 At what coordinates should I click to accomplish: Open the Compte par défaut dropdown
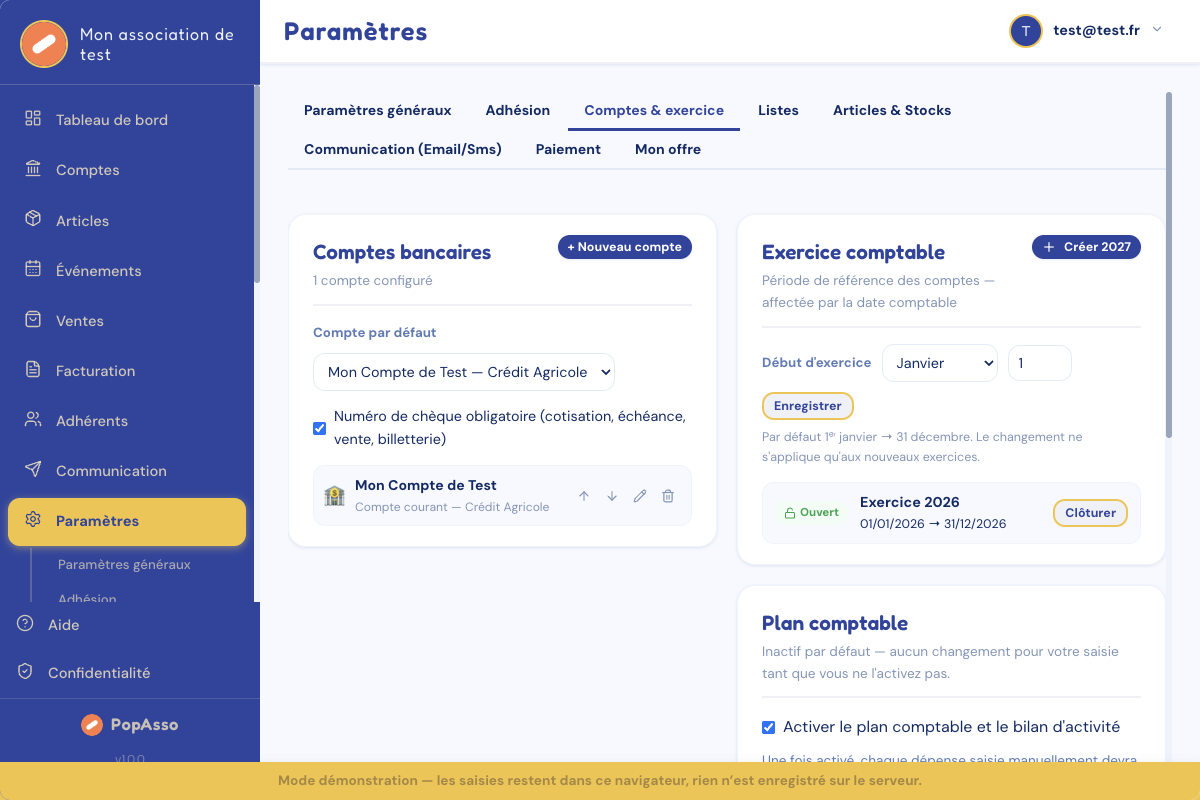coord(464,372)
